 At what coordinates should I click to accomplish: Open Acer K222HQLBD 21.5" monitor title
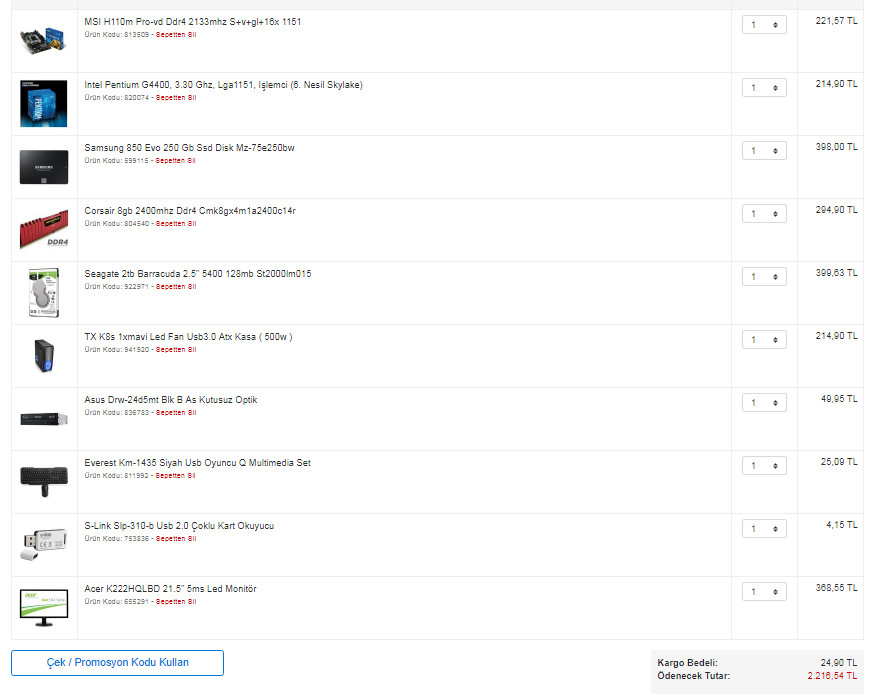[170, 589]
